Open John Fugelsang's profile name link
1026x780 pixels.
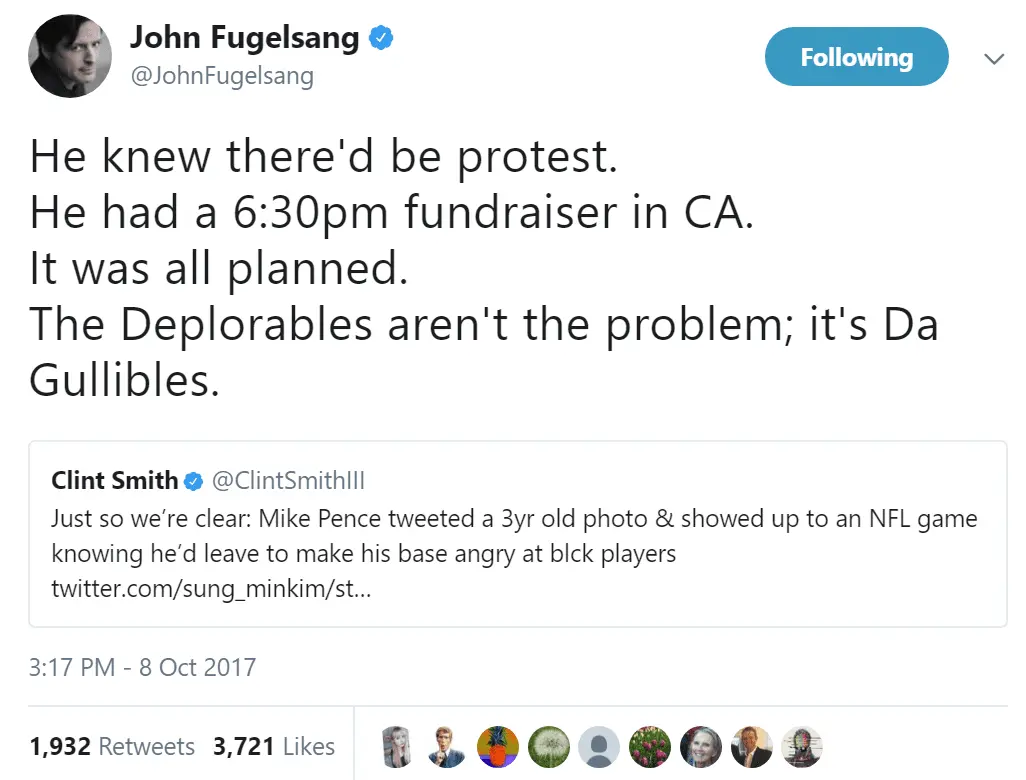[244, 38]
